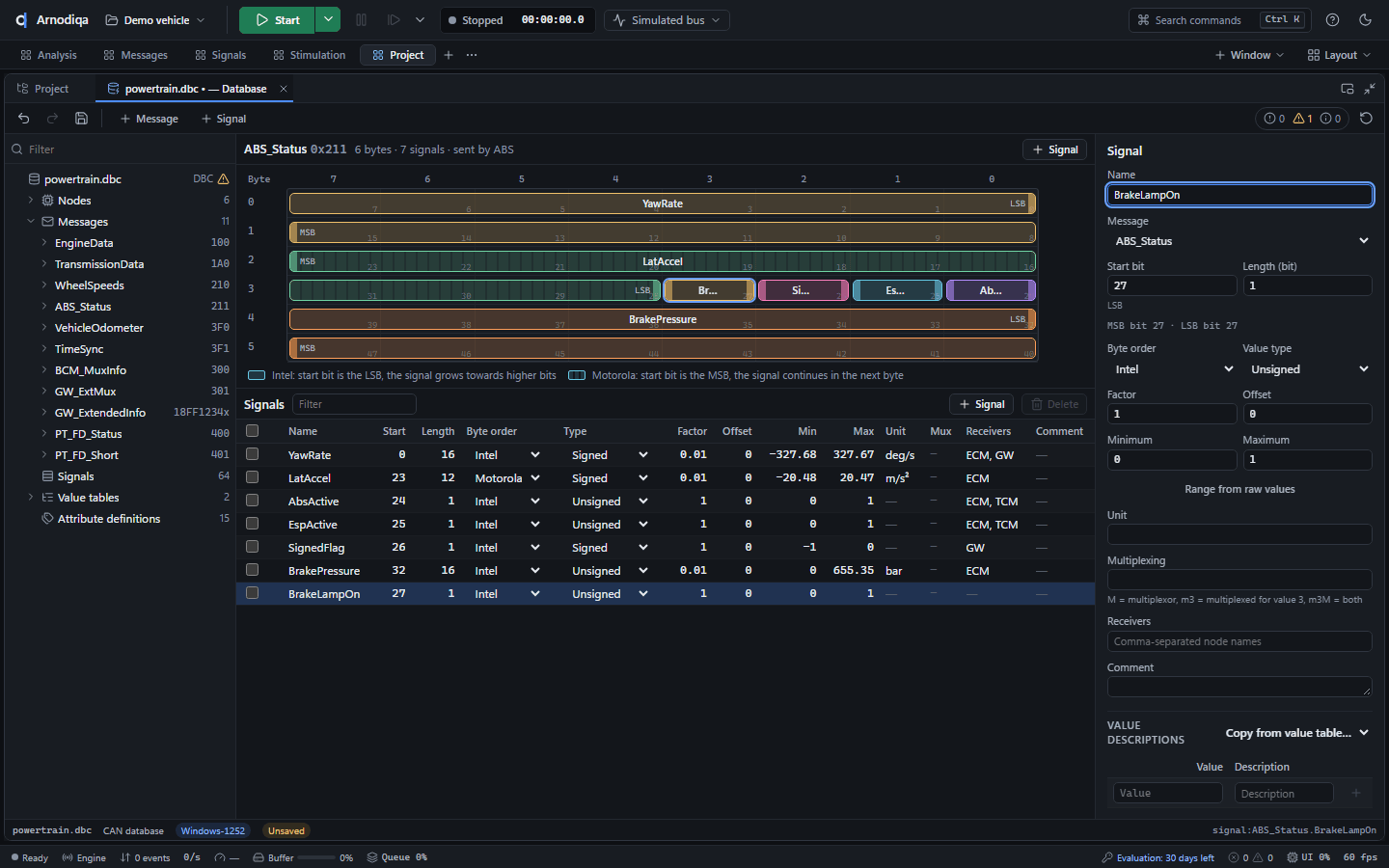Check the SignedFlag row checkbox
Viewport: 1389px width, 868px height.
coord(253,547)
